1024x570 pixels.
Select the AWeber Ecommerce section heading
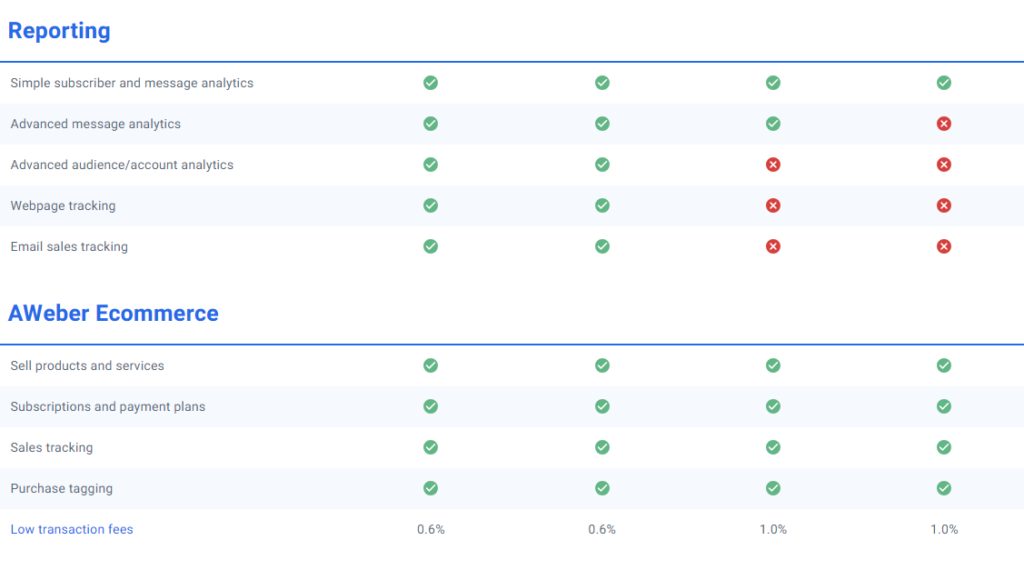point(113,313)
